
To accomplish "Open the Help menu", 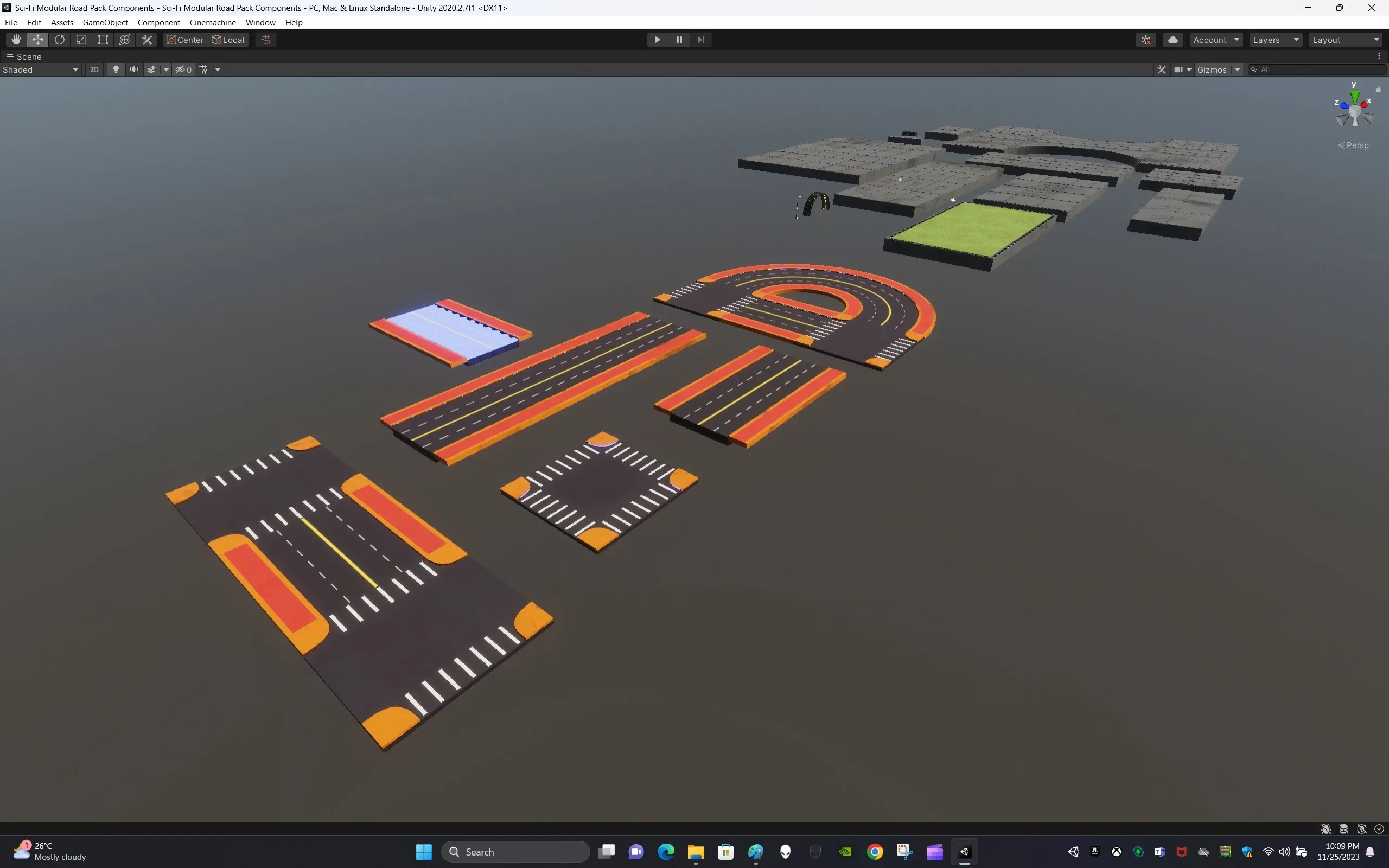I will (294, 22).
